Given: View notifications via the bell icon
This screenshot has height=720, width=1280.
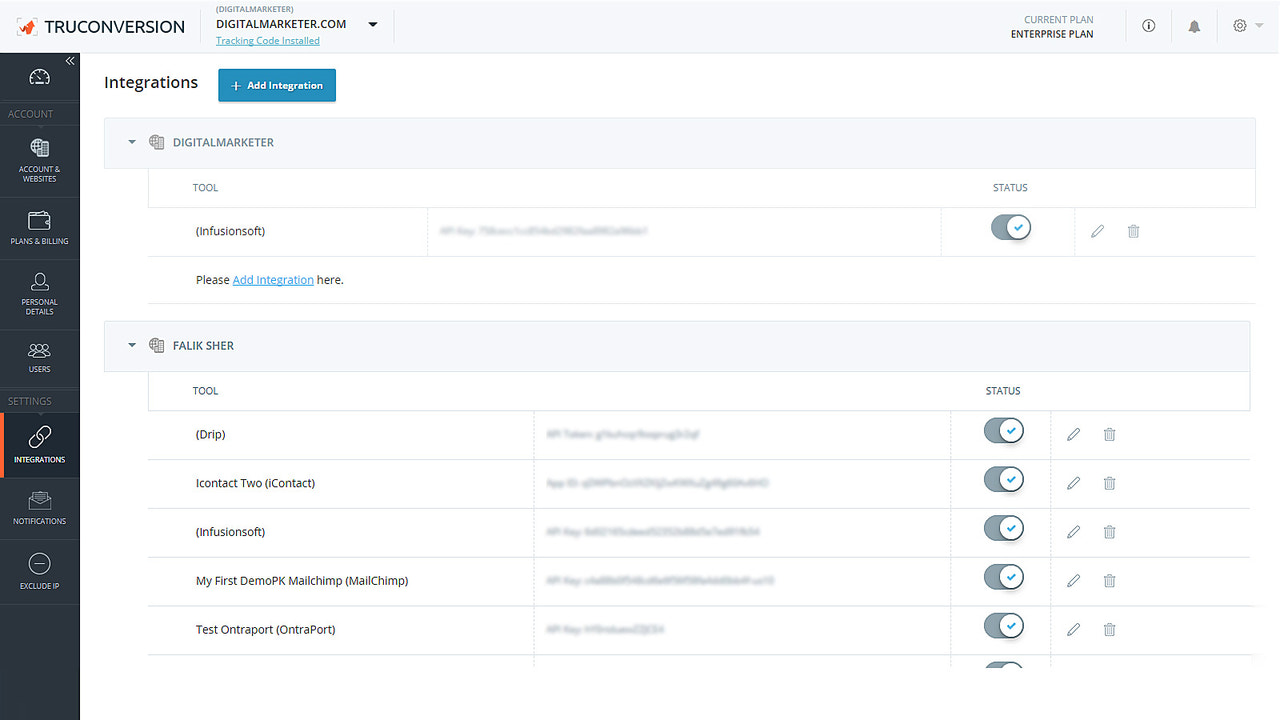Looking at the screenshot, I should pyautogui.click(x=1194, y=25).
